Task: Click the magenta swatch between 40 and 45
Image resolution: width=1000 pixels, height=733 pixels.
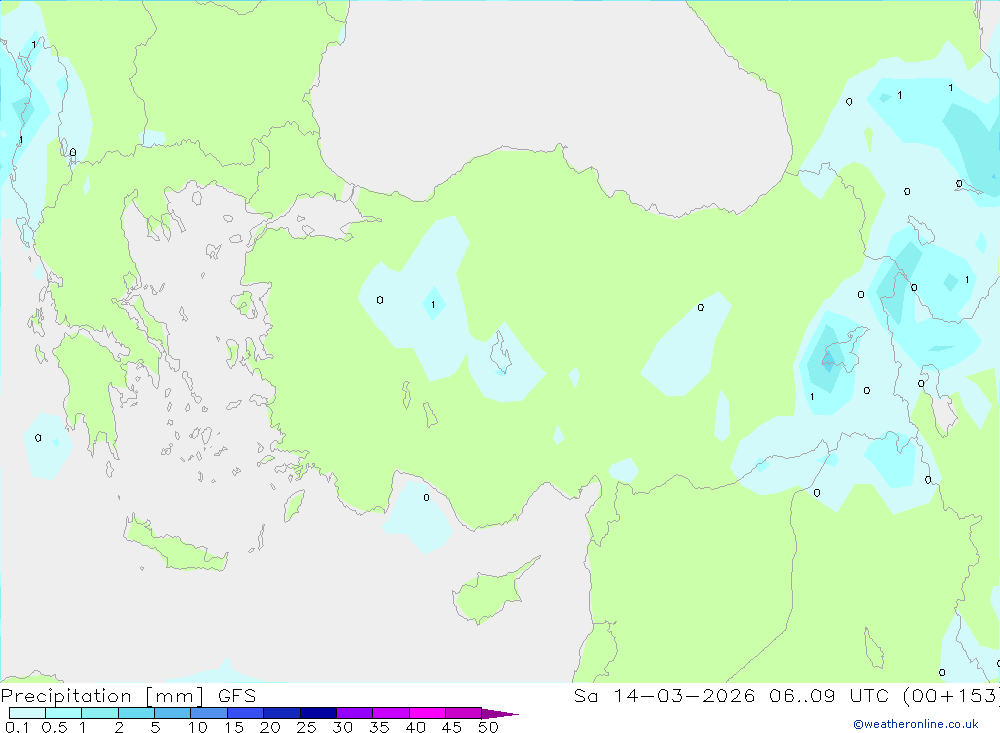Action: (x=427, y=713)
